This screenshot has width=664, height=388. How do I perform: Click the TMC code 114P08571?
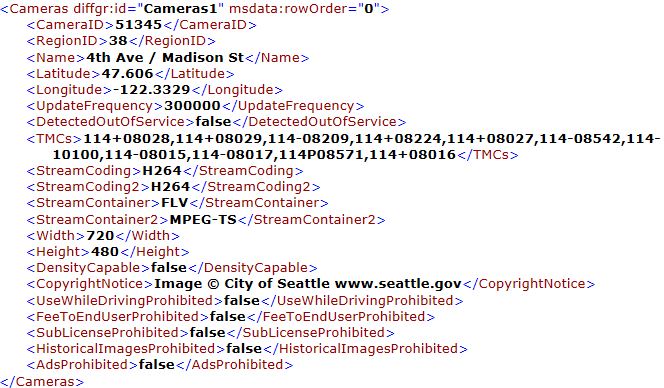click(322, 155)
